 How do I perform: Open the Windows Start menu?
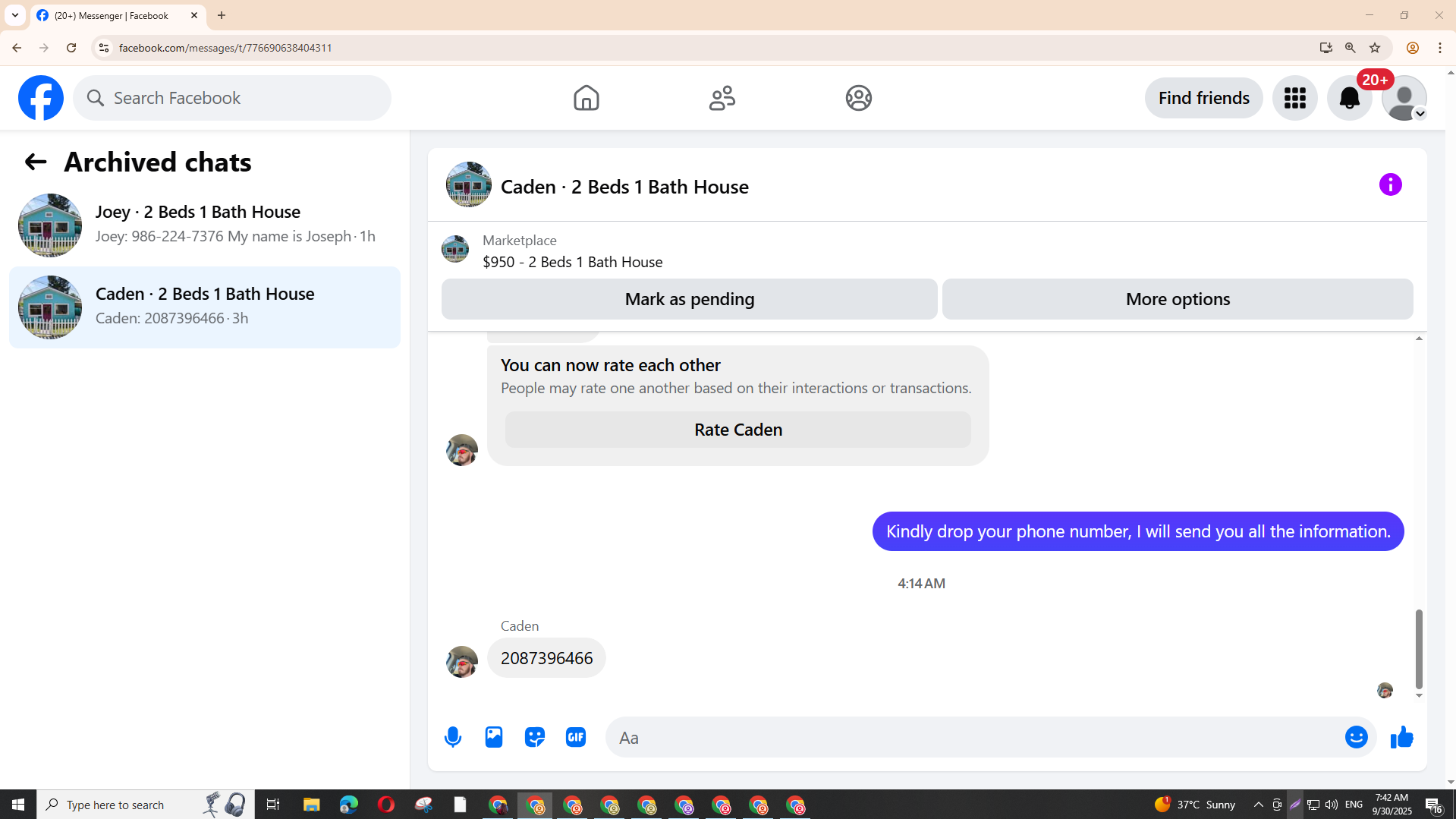18,805
